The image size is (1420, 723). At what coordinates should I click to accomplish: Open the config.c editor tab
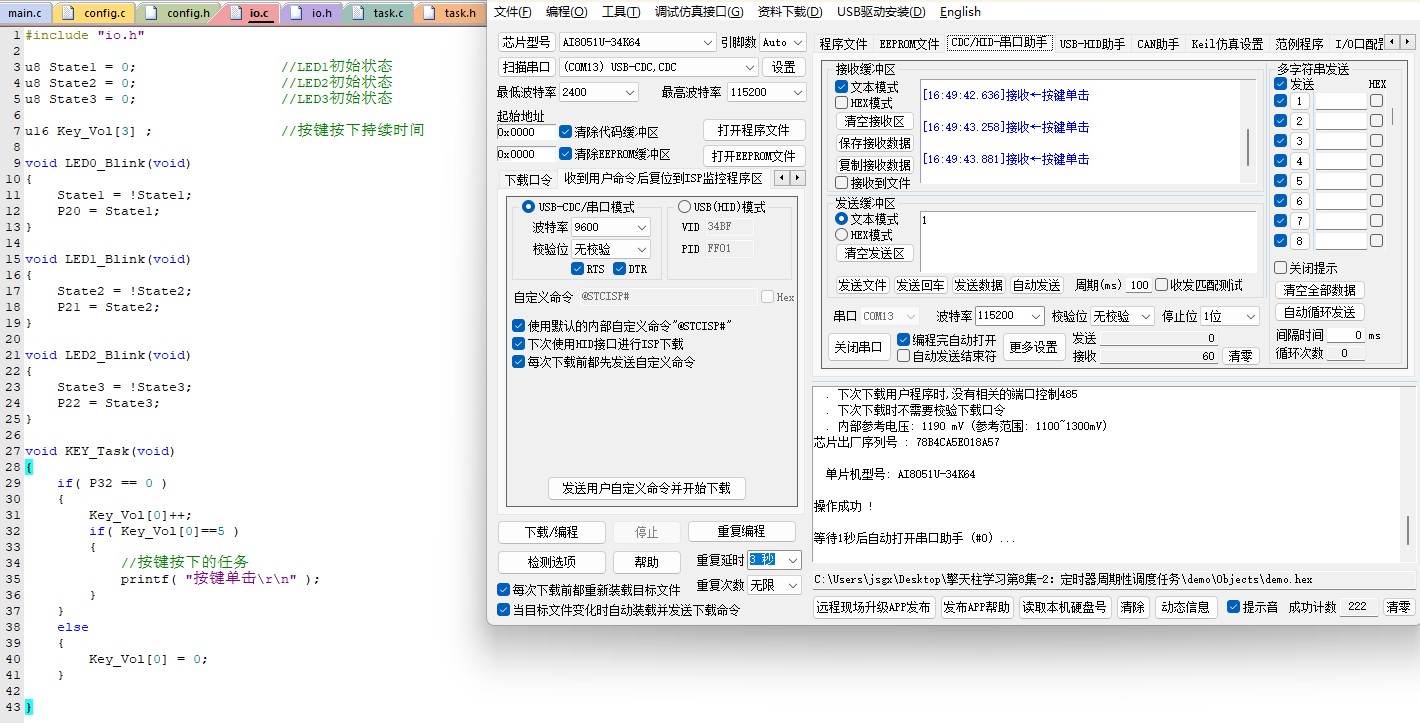(x=95, y=13)
